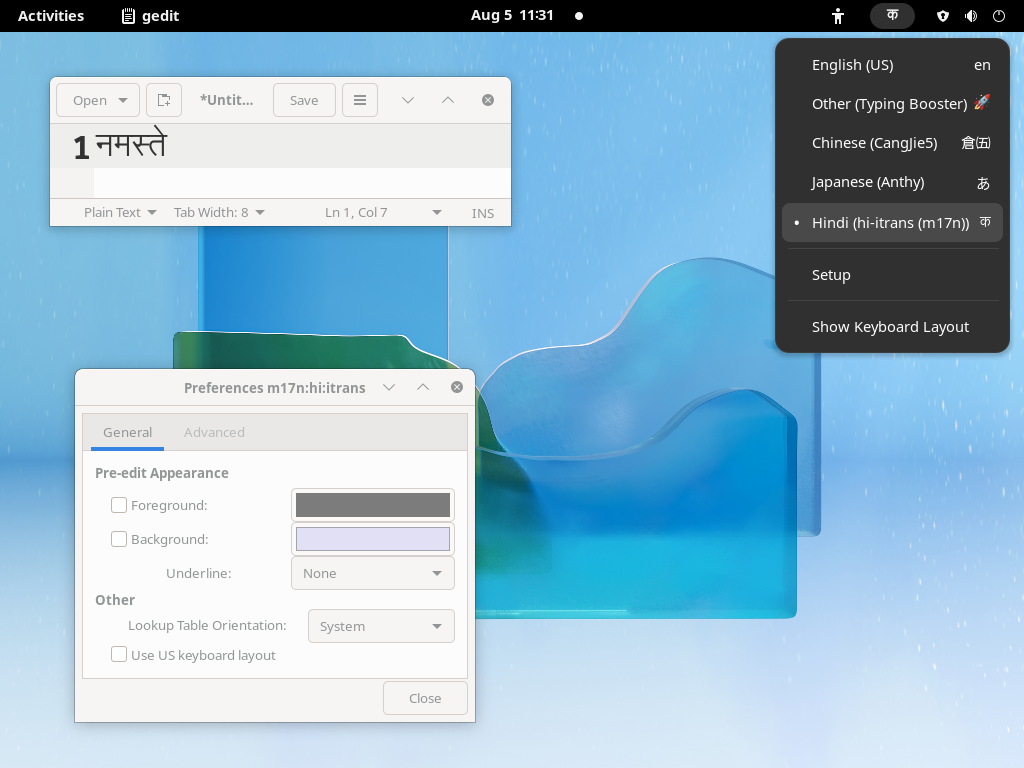Click the new document icon in gedit
Image resolution: width=1024 pixels, height=768 pixels.
pos(164,100)
